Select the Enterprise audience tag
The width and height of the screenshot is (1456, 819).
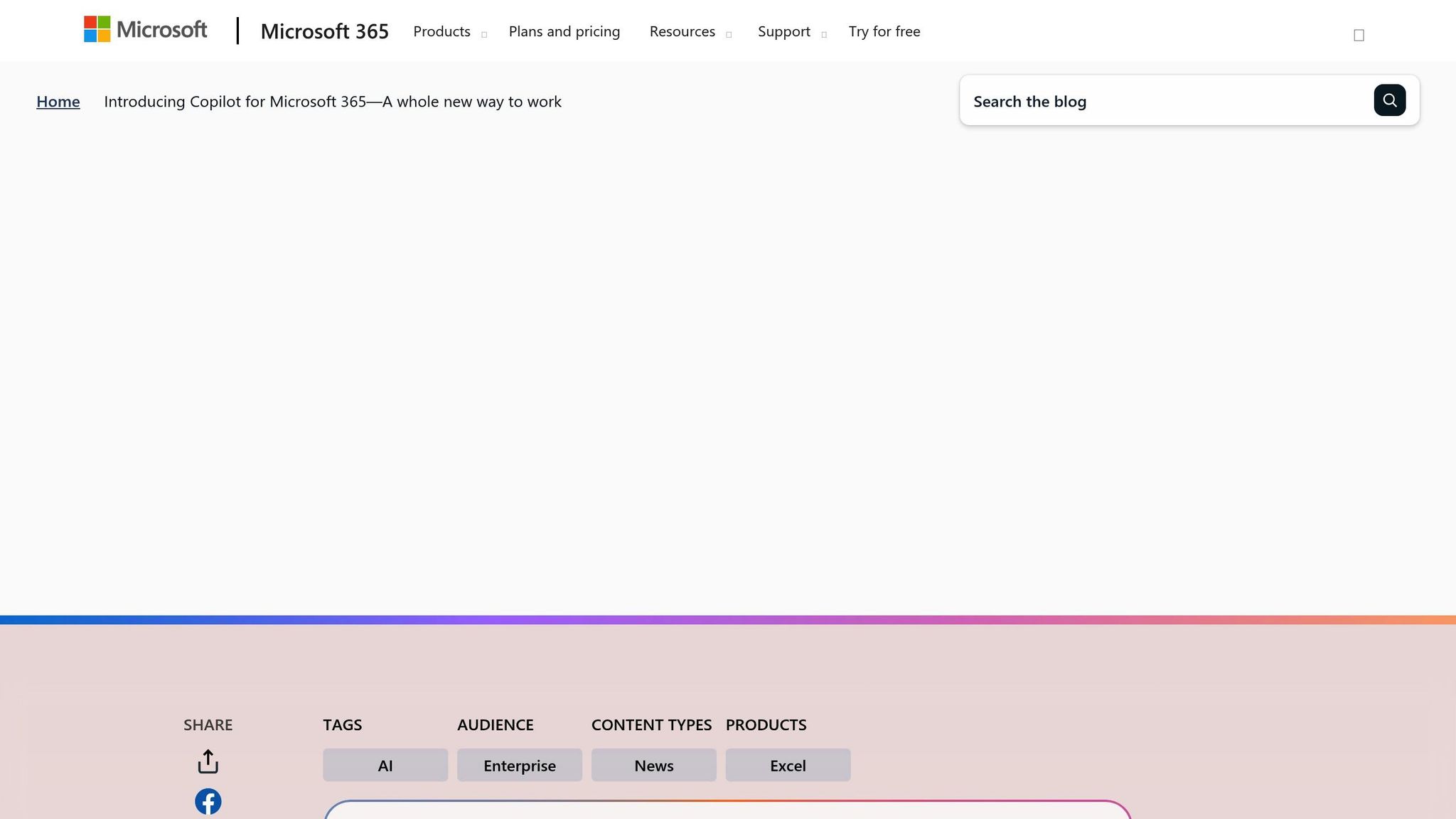point(520,765)
